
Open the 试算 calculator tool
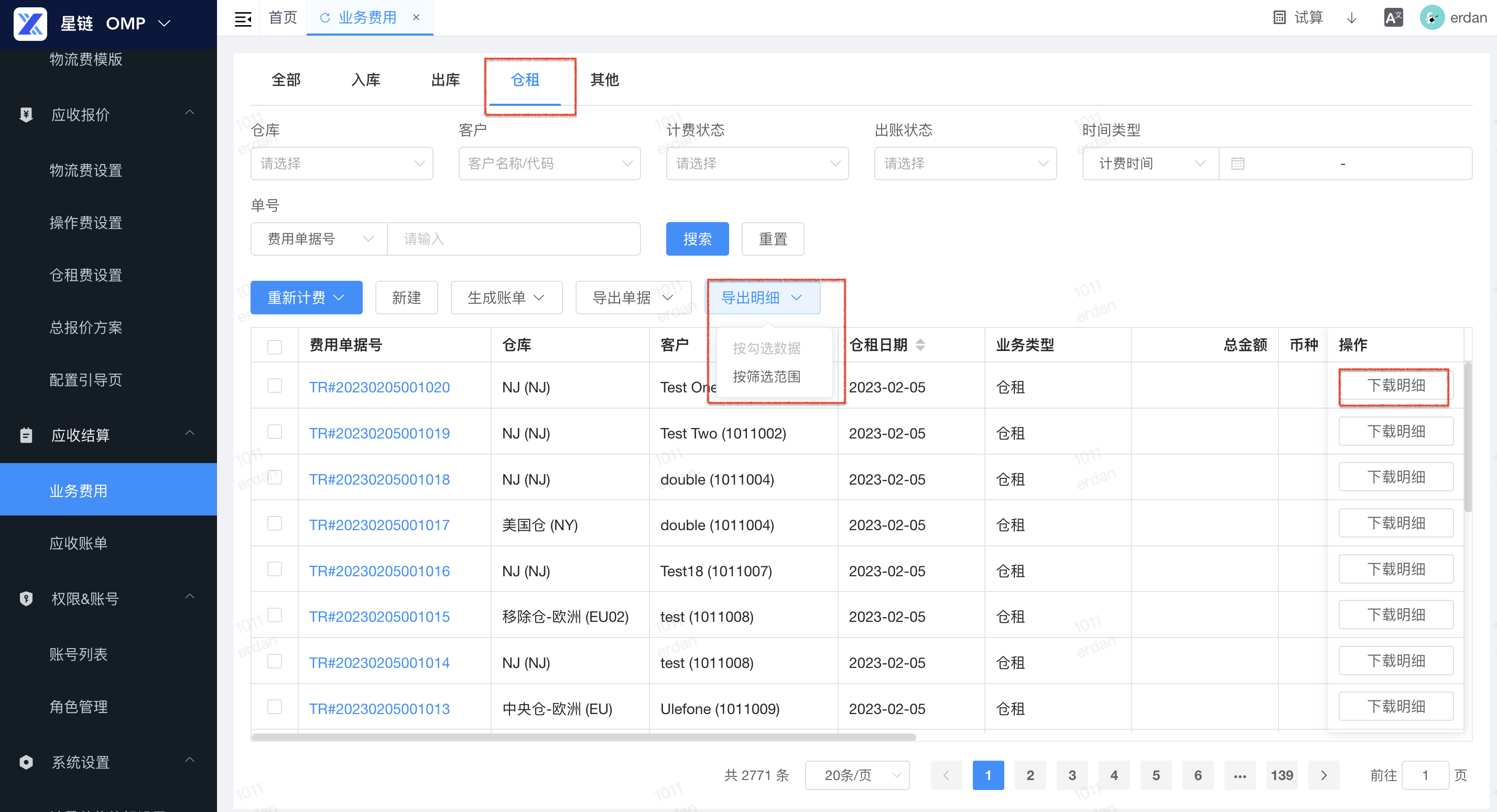pyautogui.click(x=1297, y=17)
